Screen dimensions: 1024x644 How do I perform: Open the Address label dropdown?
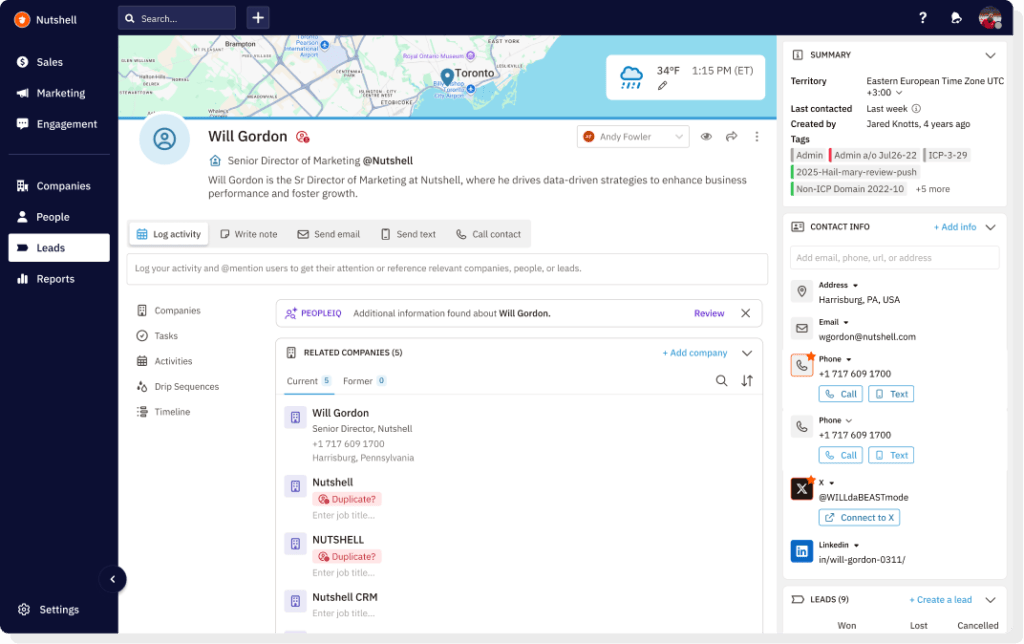click(855, 285)
